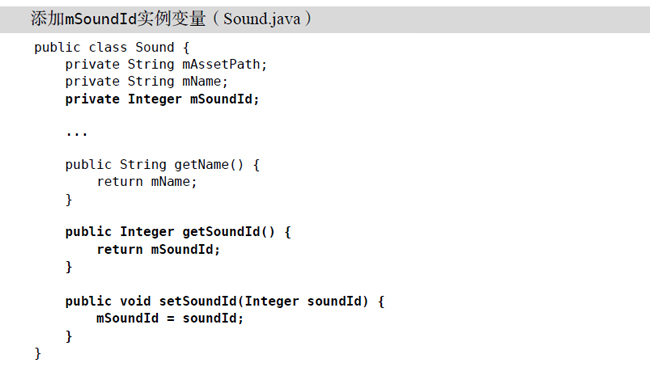
Task: Click the 'return mName;' statement
Action: [x=147, y=182]
